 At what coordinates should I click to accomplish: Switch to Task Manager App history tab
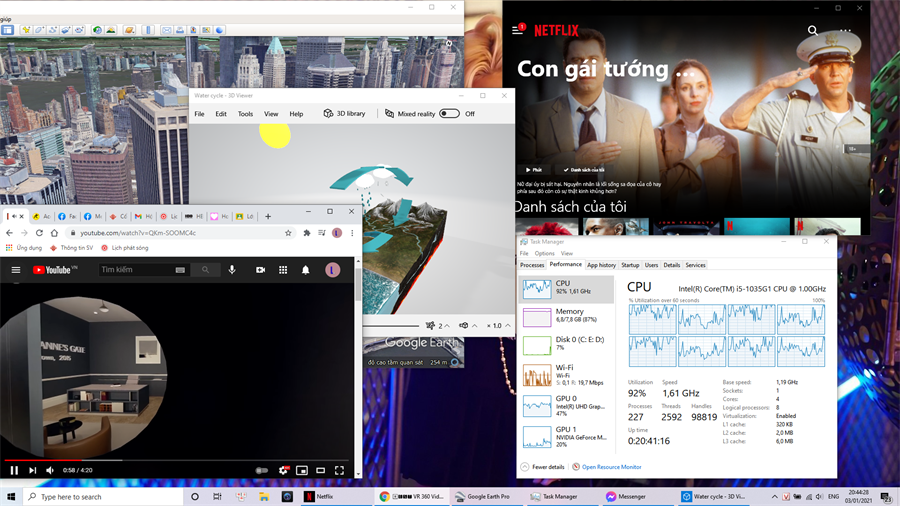tap(601, 265)
